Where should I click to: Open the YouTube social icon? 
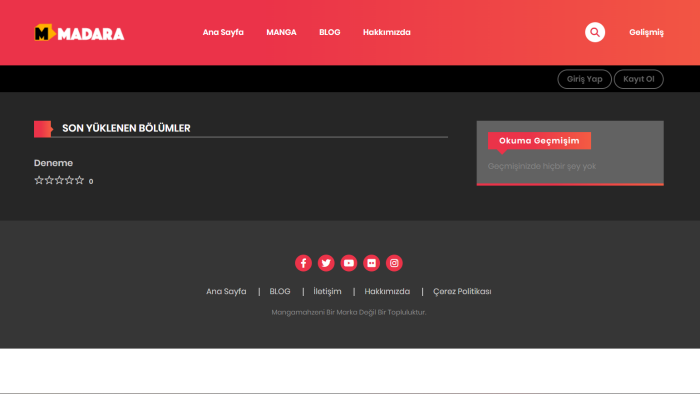point(349,263)
